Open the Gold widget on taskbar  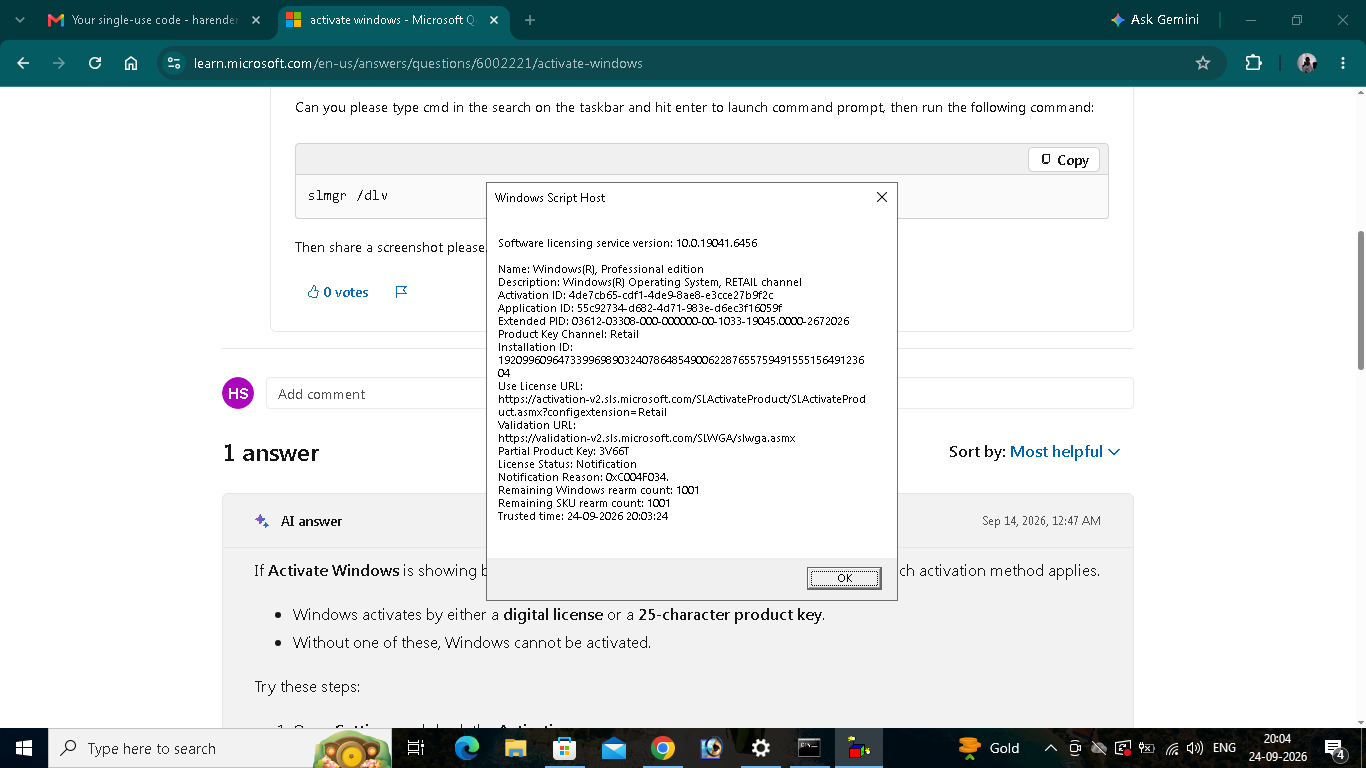[990, 748]
